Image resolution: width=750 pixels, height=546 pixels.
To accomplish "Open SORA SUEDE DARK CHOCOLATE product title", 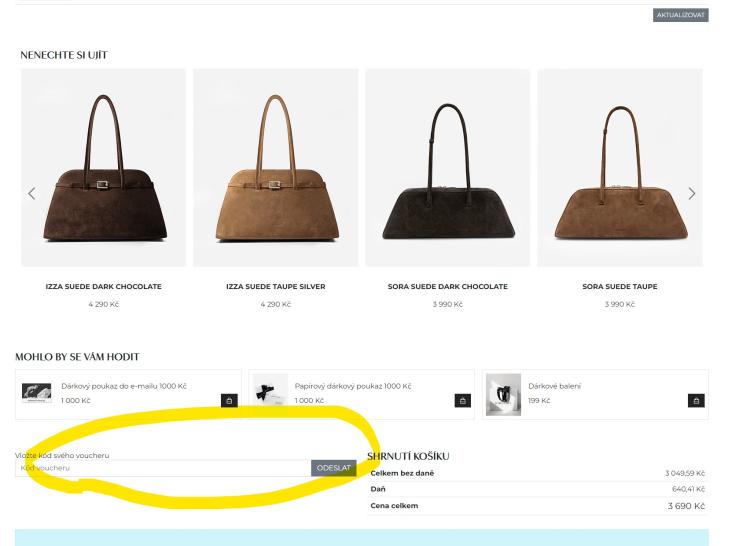I will [448, 286].
